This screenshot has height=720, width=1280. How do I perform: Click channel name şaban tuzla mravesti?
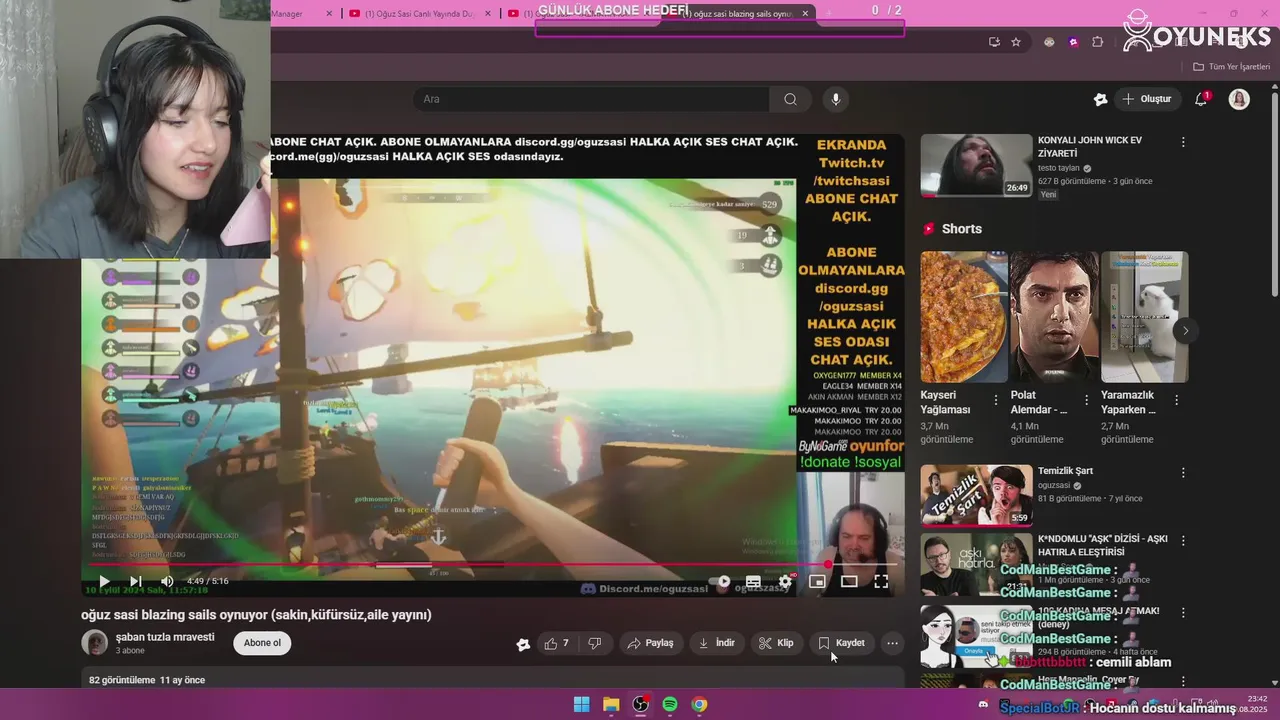[165, 637]
